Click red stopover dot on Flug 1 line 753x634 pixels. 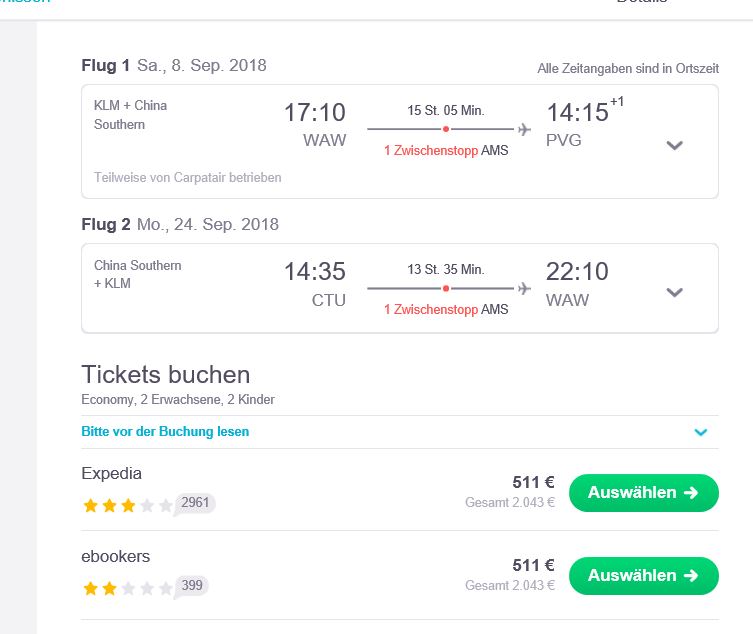(446, 129)
